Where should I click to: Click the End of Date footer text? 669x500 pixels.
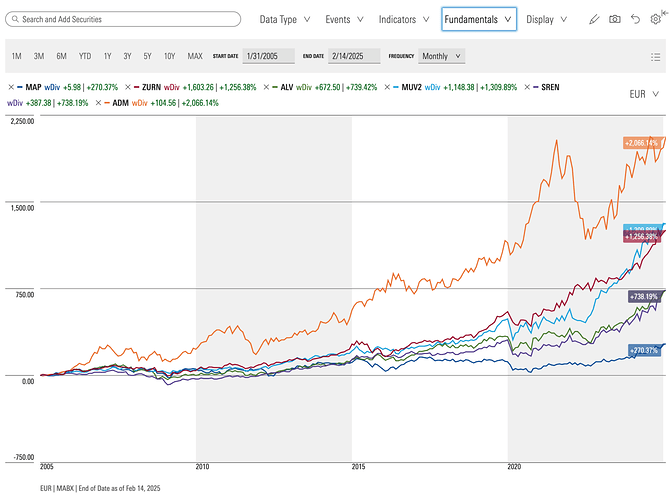[119, 488]
